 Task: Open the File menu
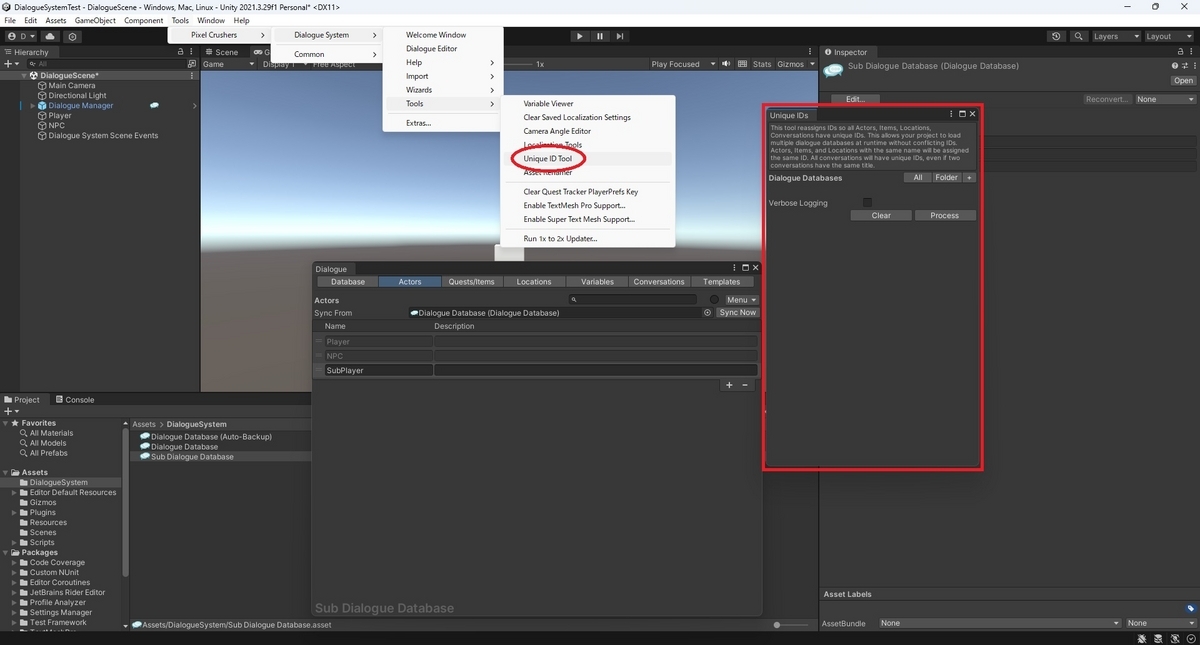pos(10,20)
